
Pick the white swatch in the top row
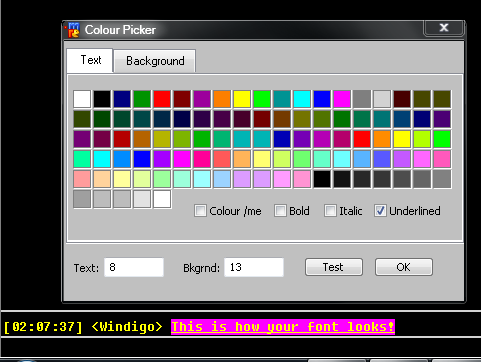82,99
